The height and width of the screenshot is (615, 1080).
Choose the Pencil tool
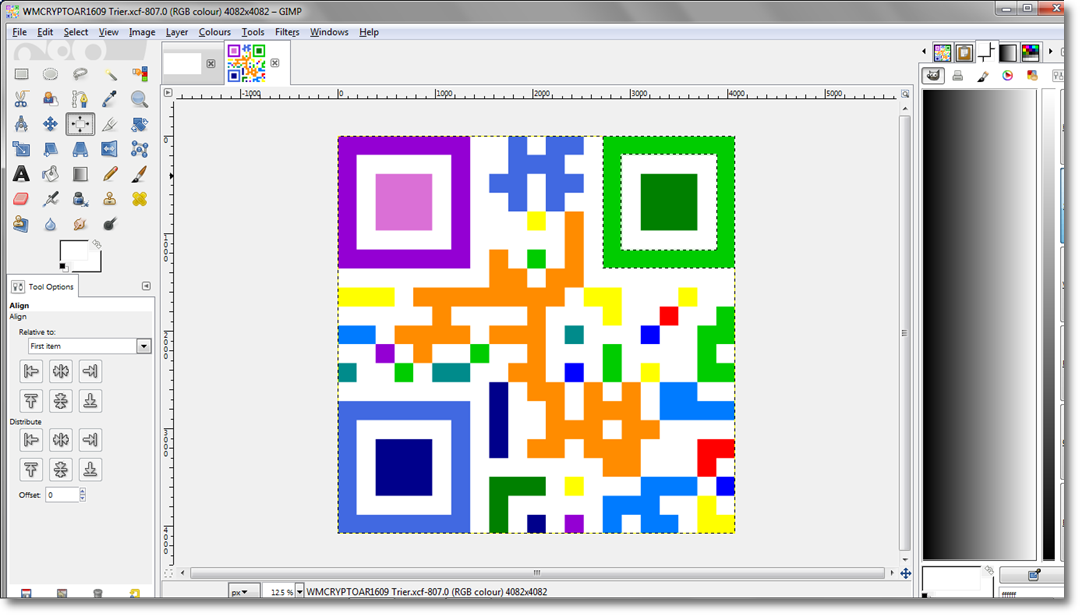[x=110, y=174]
